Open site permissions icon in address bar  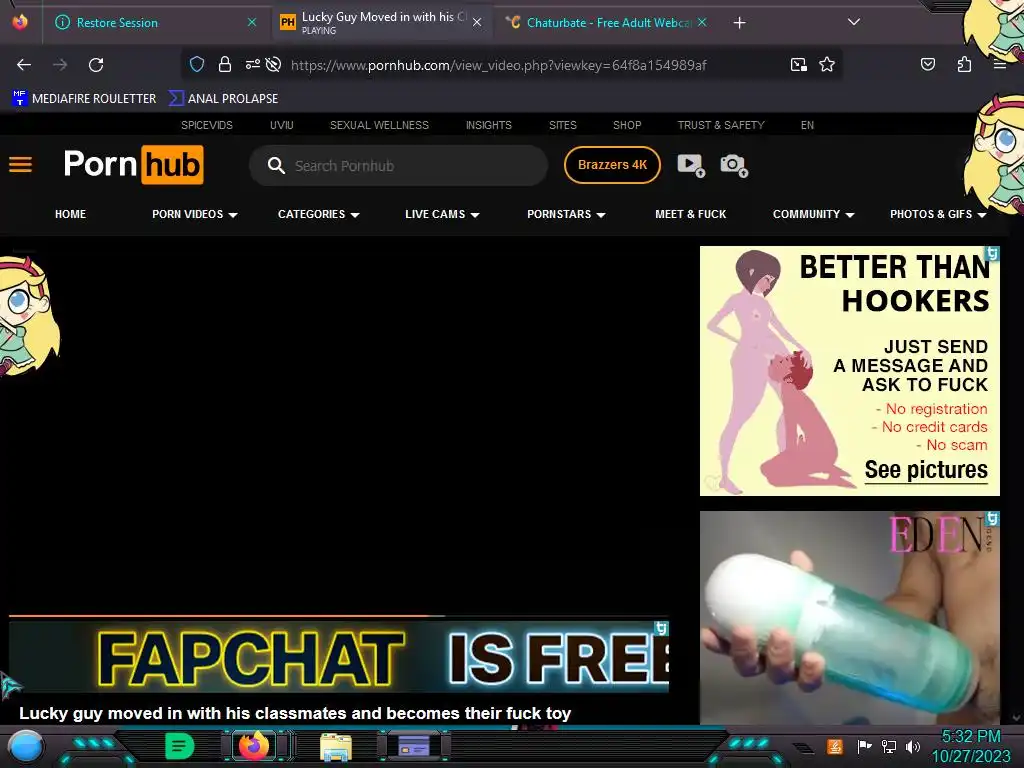pyautogui.click(x=253, y=64)
